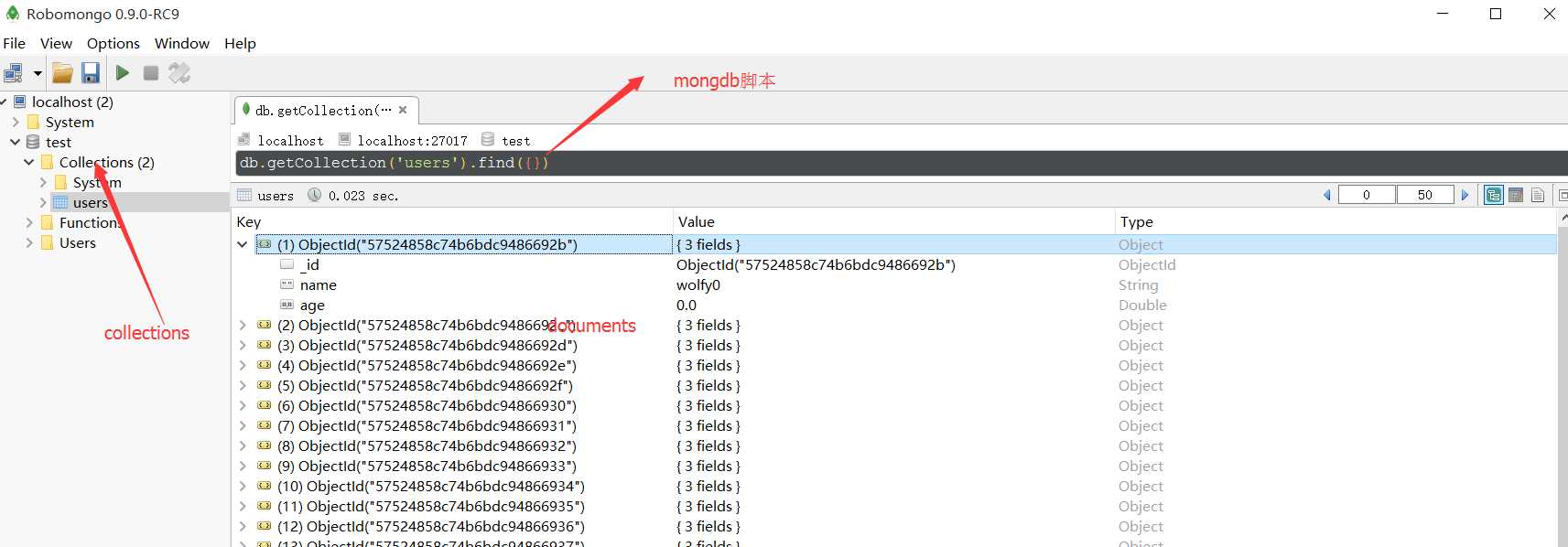Viewport: 1568px width, 547px height.
Task: Click the Key column header
Action: [x=452, y=221]
